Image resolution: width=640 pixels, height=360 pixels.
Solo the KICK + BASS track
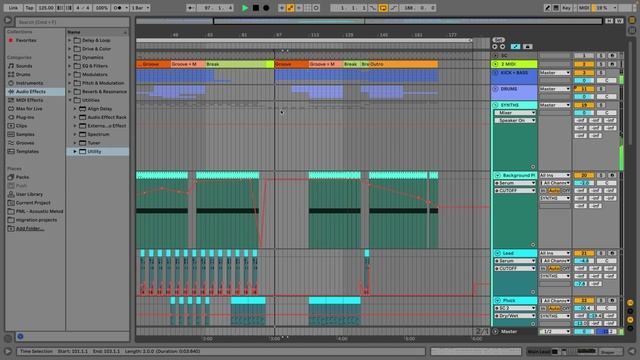click(x=601, y=73)
